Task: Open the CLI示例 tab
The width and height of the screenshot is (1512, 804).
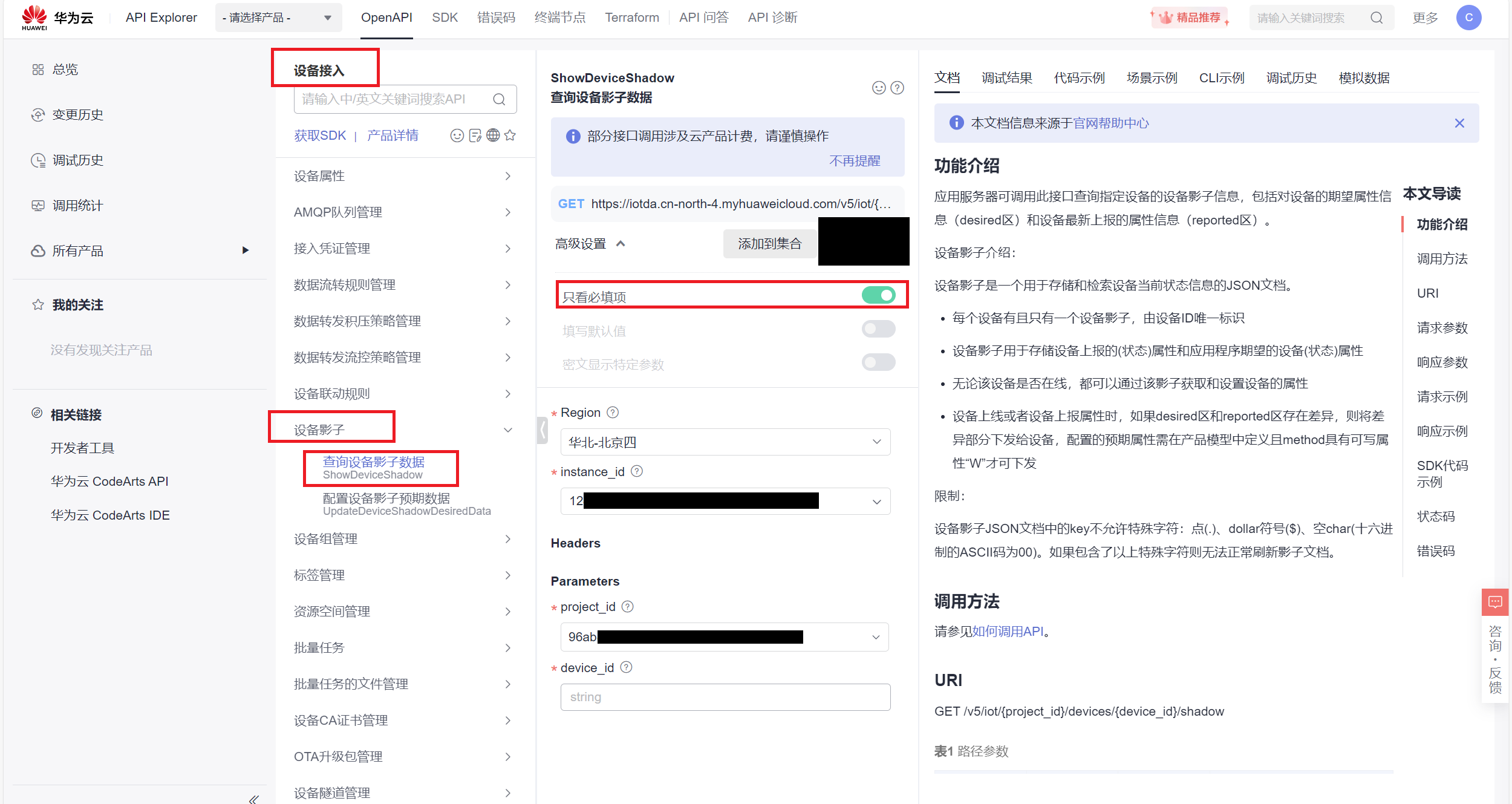Action: (1222, 78)
